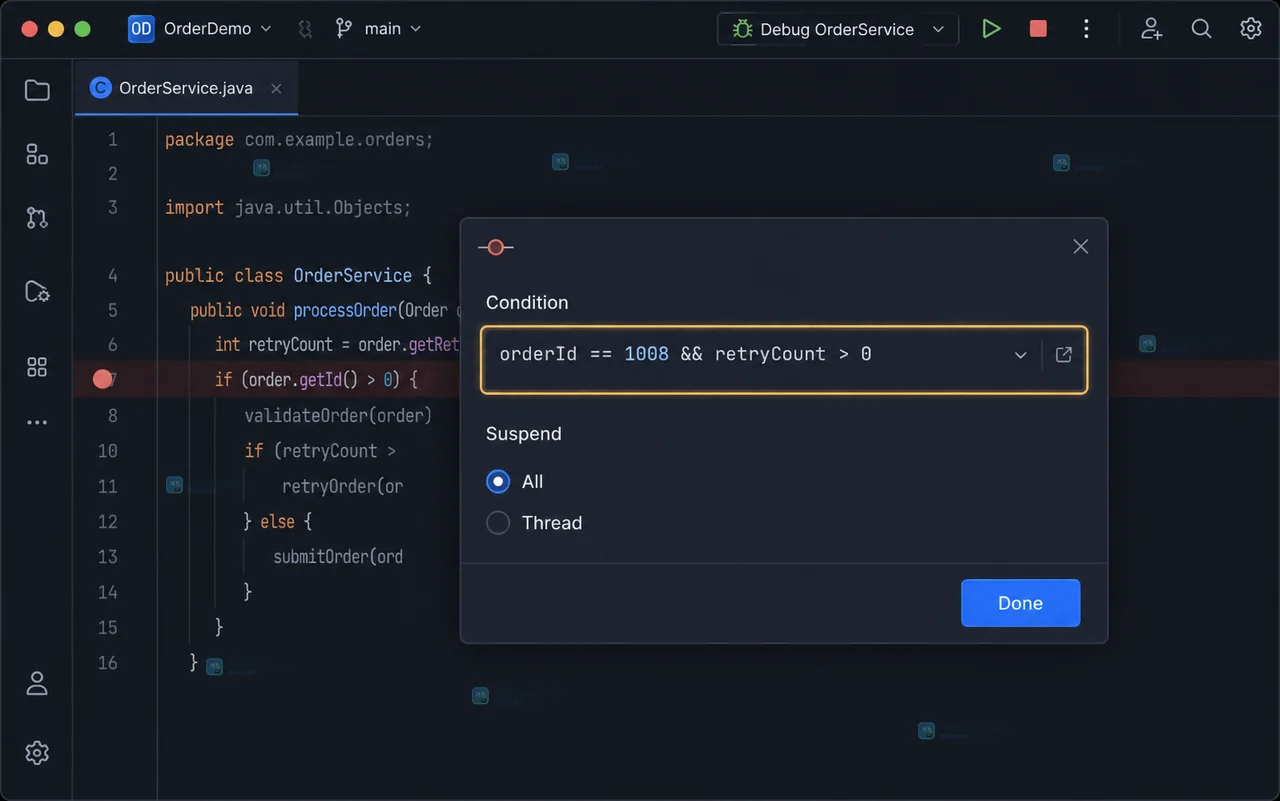
Task: Open IDE settings gear in title bar
Action: coord(1251,29)
